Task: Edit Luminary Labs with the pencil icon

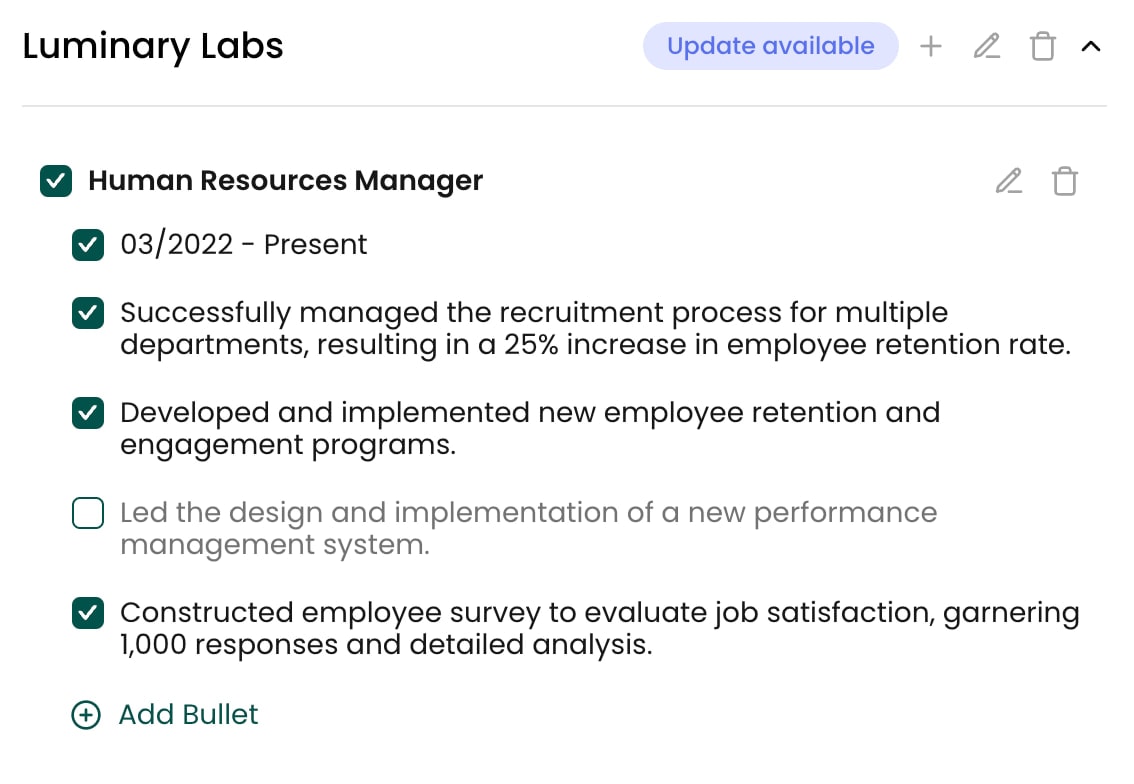Action: [986, 46]
